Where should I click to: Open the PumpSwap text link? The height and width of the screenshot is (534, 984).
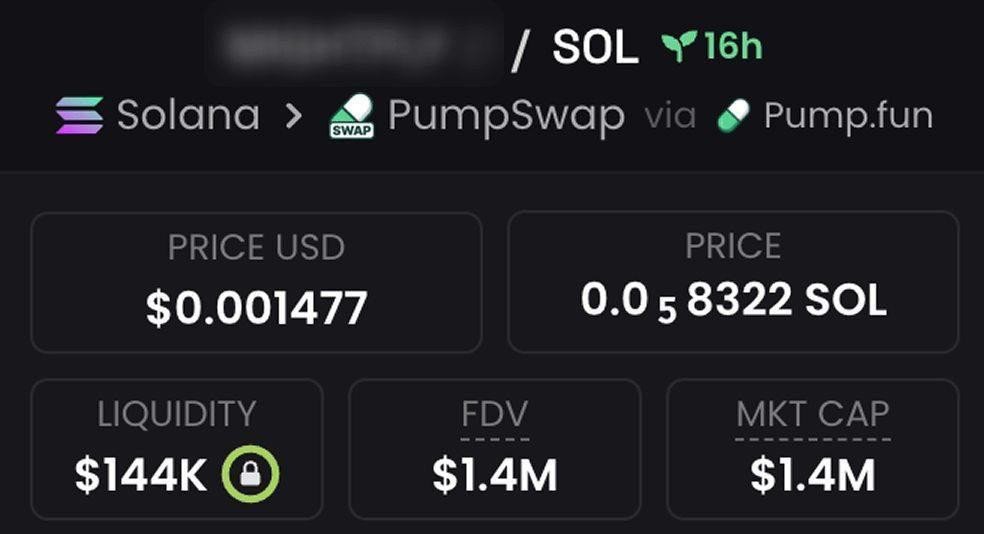(x=506, y=116)
